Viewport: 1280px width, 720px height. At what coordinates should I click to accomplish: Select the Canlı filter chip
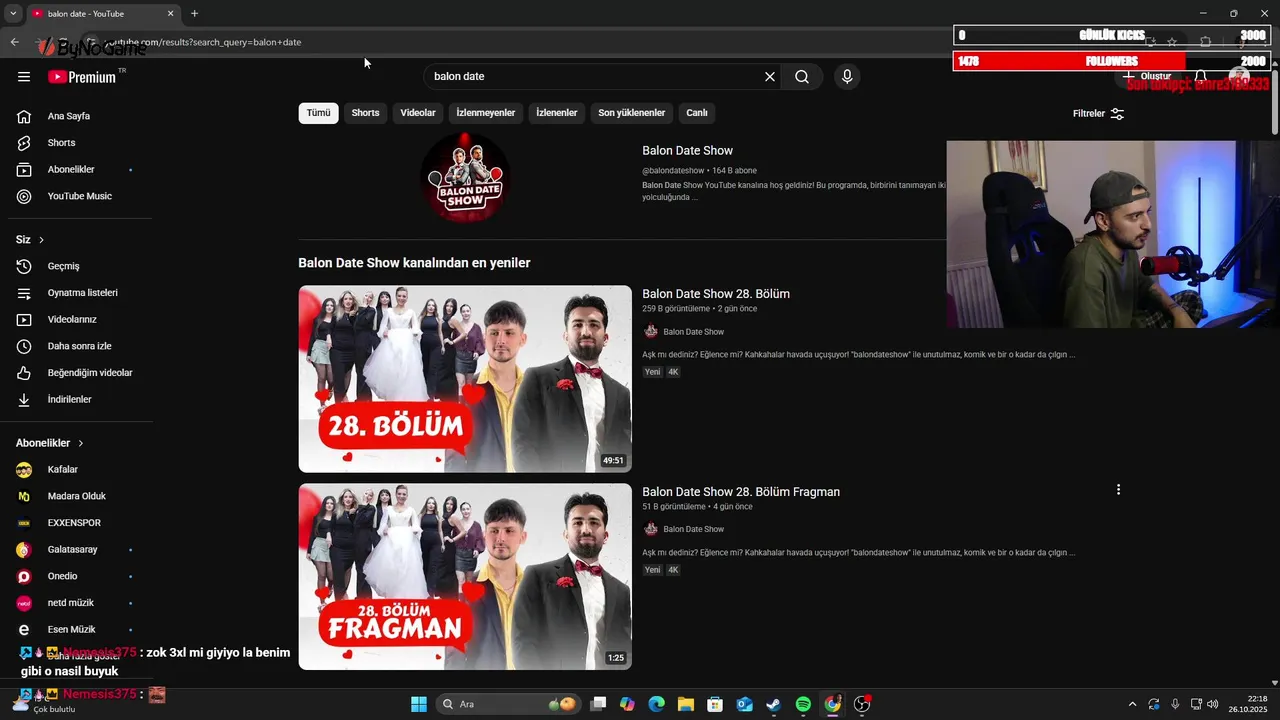pyautogui.click(x=697, y=113)
